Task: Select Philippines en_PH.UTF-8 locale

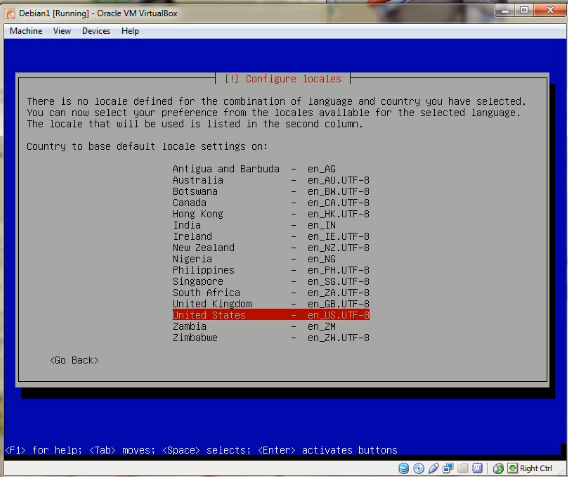Action: (271, 270)
